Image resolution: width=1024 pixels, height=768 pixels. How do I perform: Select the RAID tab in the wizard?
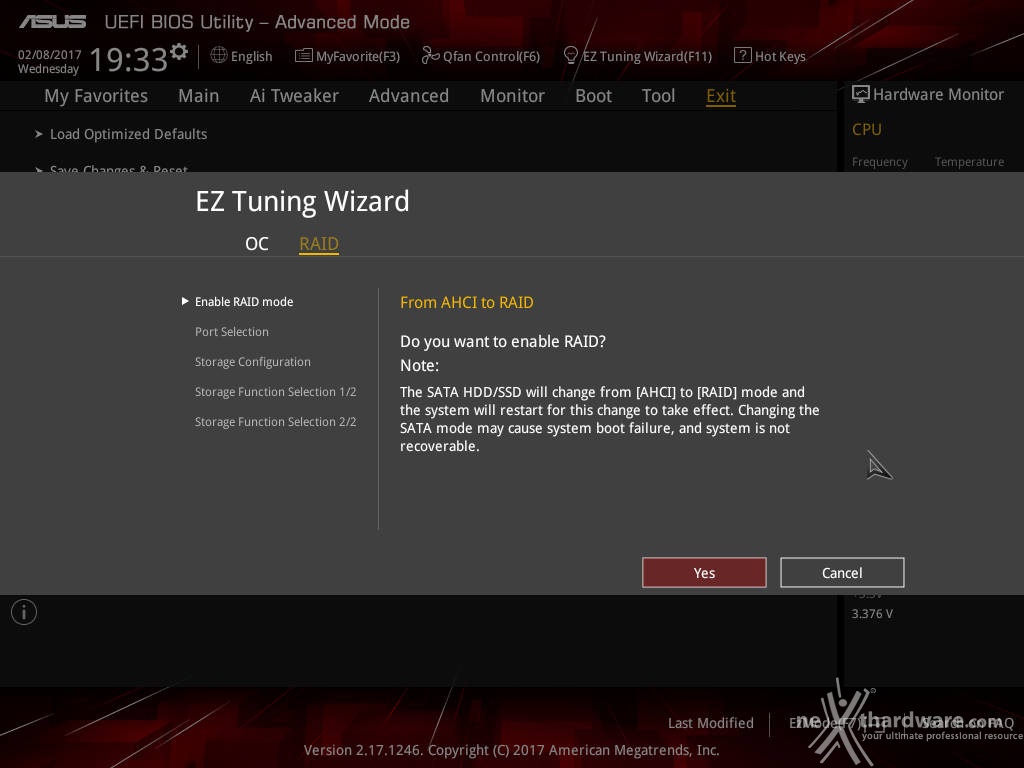319,244
